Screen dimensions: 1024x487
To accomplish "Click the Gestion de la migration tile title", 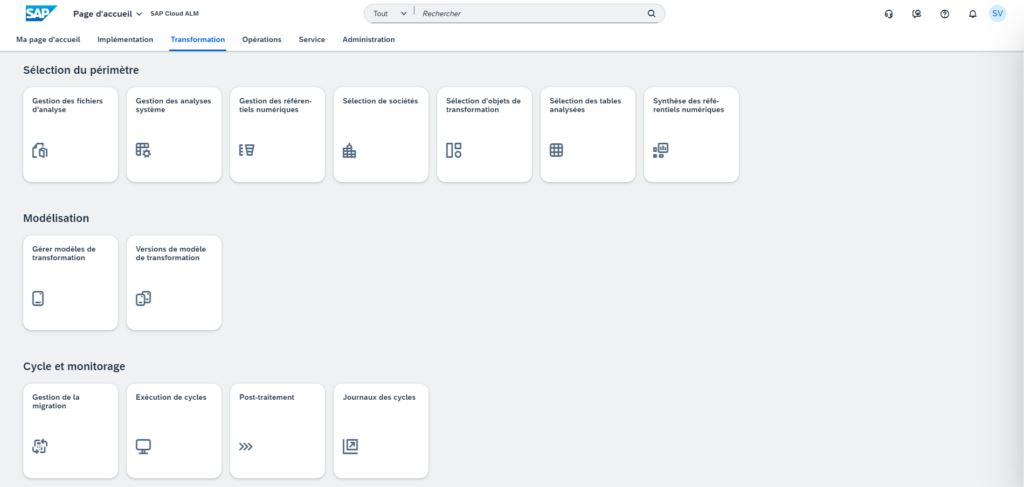I will pos(56,401).
